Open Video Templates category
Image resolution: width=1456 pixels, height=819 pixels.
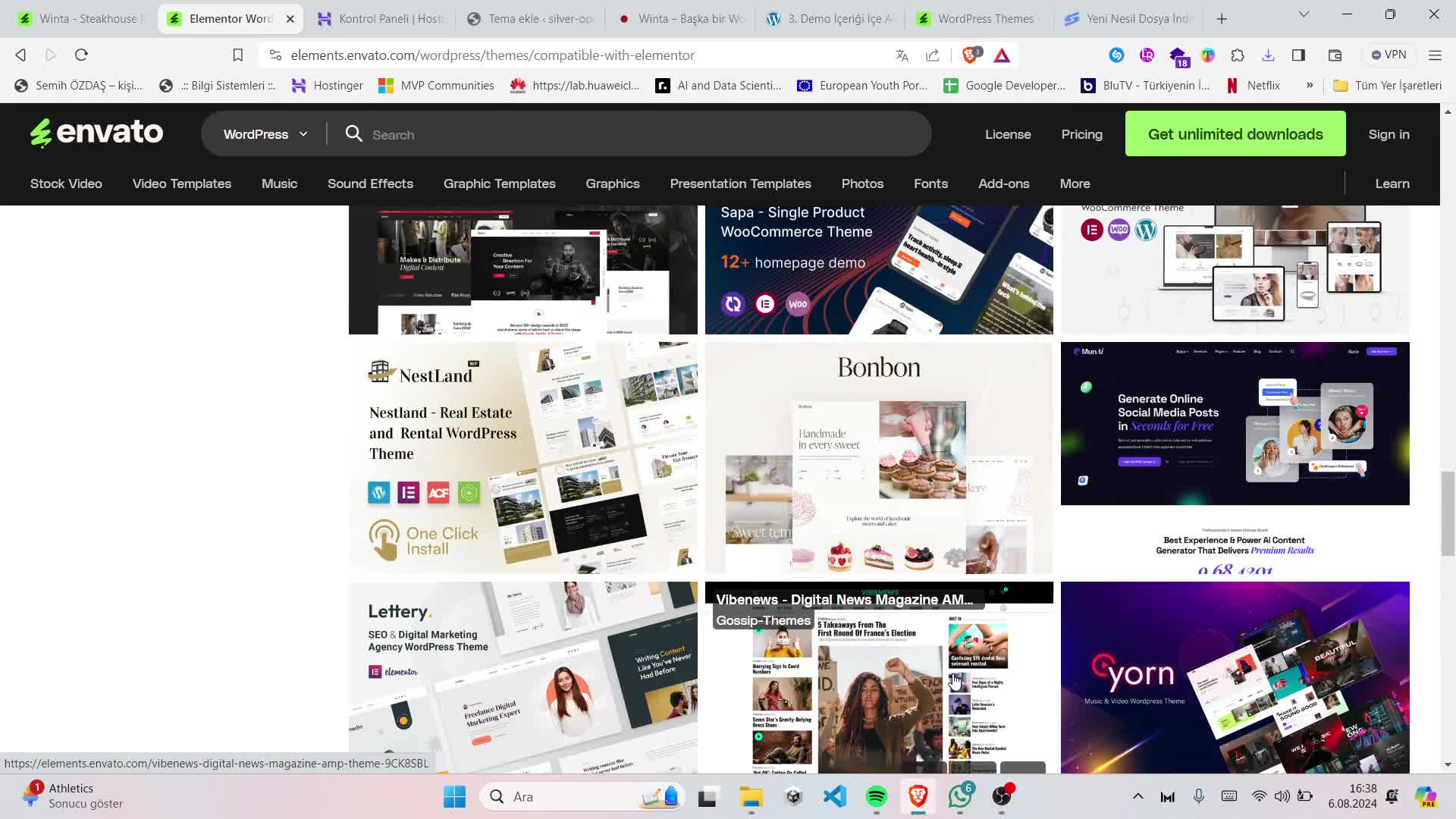click(x=182, y=184)
